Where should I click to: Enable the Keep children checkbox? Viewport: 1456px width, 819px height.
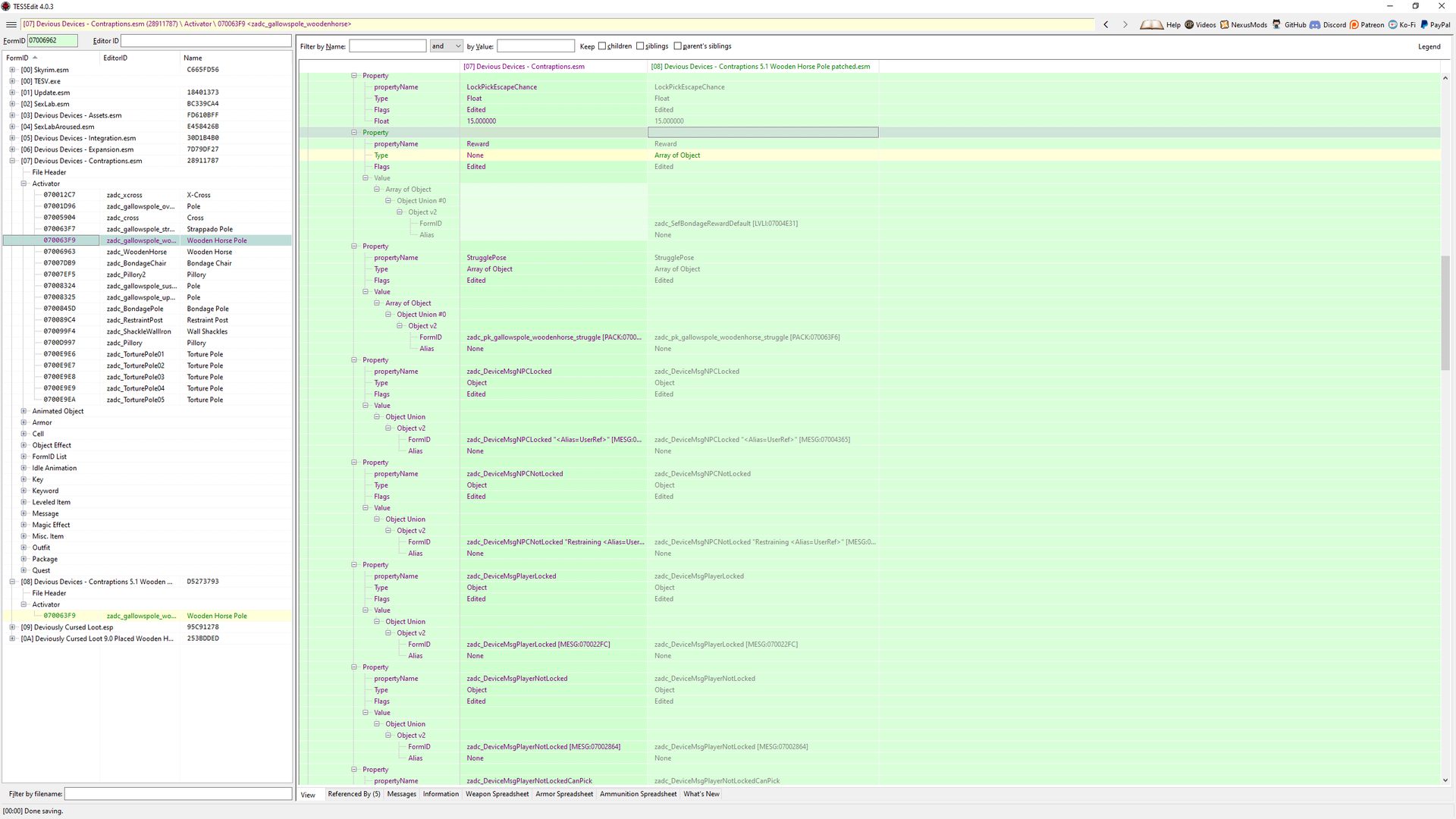click(602, 46)
